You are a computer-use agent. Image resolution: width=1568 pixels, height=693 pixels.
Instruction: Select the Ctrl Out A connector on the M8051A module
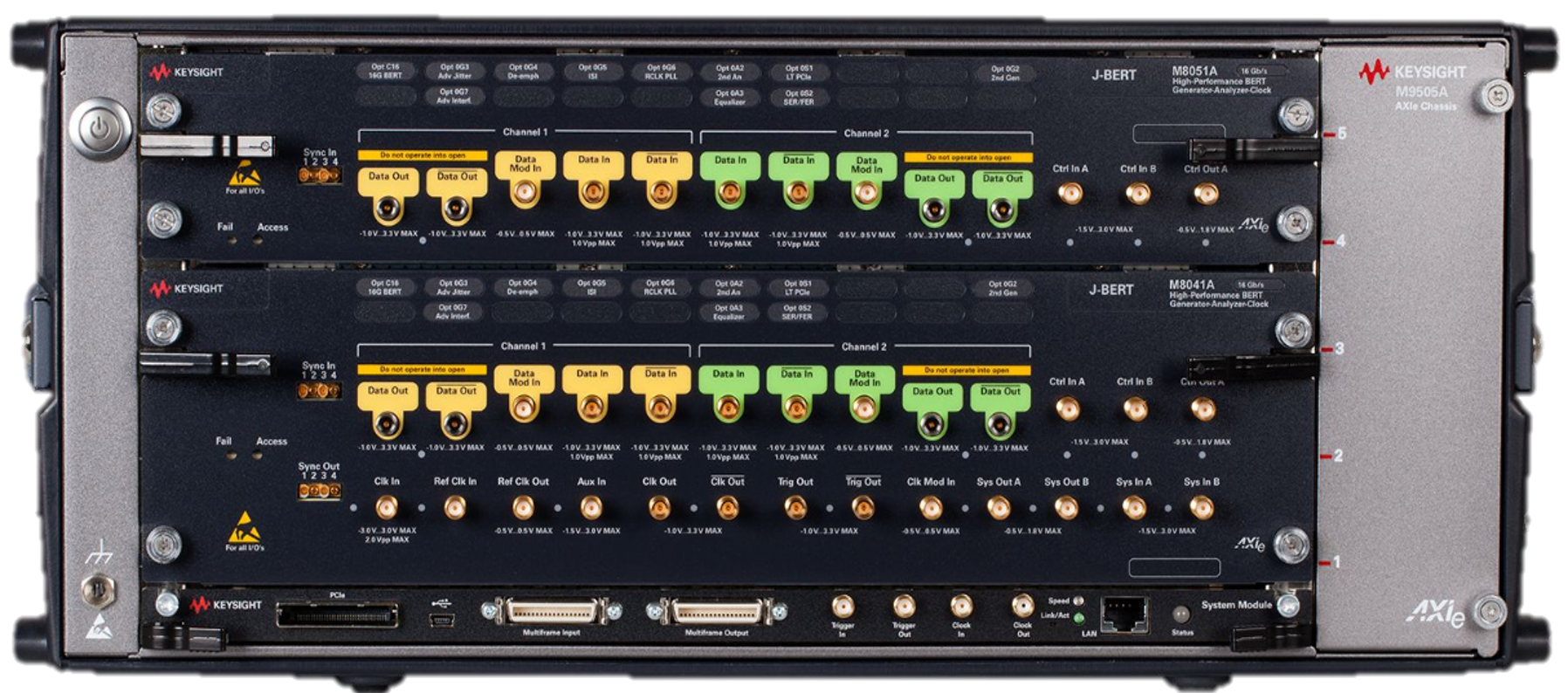pos(1206,193)
